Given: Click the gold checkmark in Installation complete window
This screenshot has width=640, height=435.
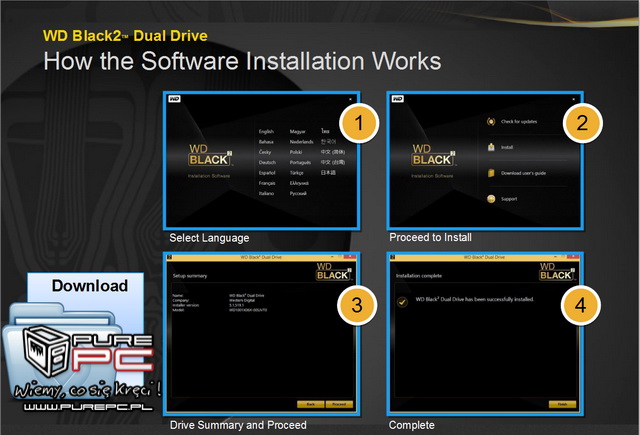Looking at the screenshot, I should pyautogui.click(x=402, y=302).
